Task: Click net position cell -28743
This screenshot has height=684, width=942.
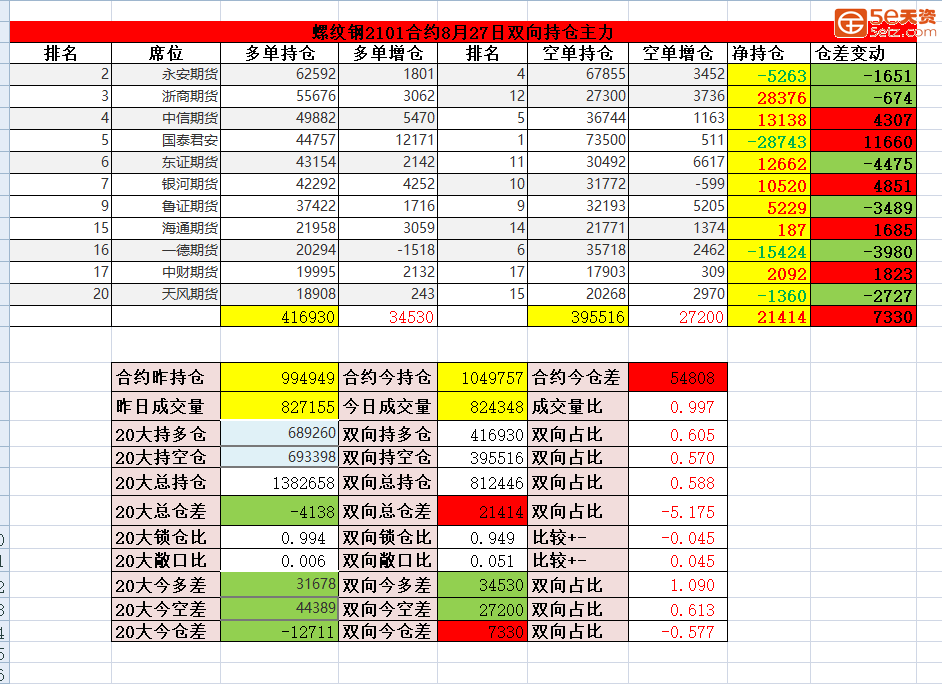Action: pyautogui.click(x=769, y=141)
